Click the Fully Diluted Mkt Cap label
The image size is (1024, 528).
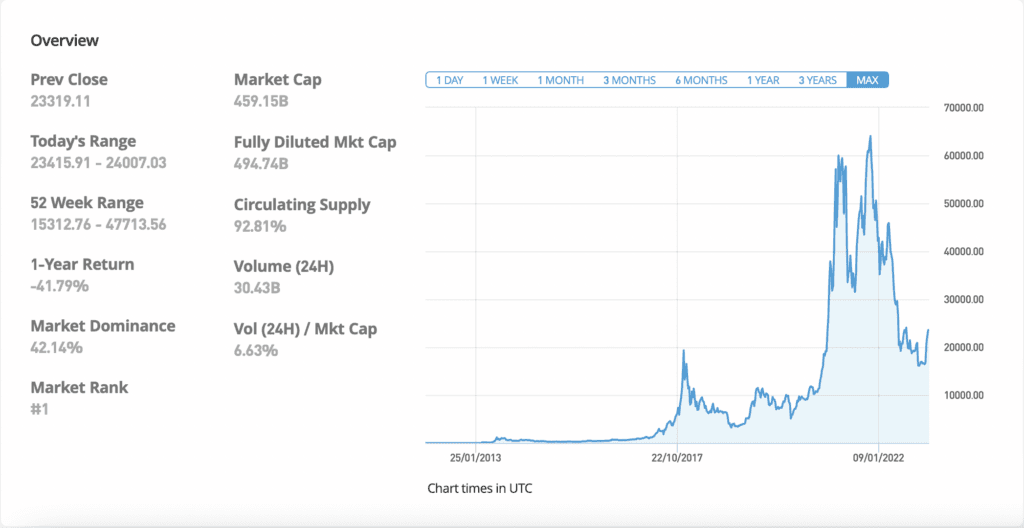pyautogui.click(x=315, y=142)
